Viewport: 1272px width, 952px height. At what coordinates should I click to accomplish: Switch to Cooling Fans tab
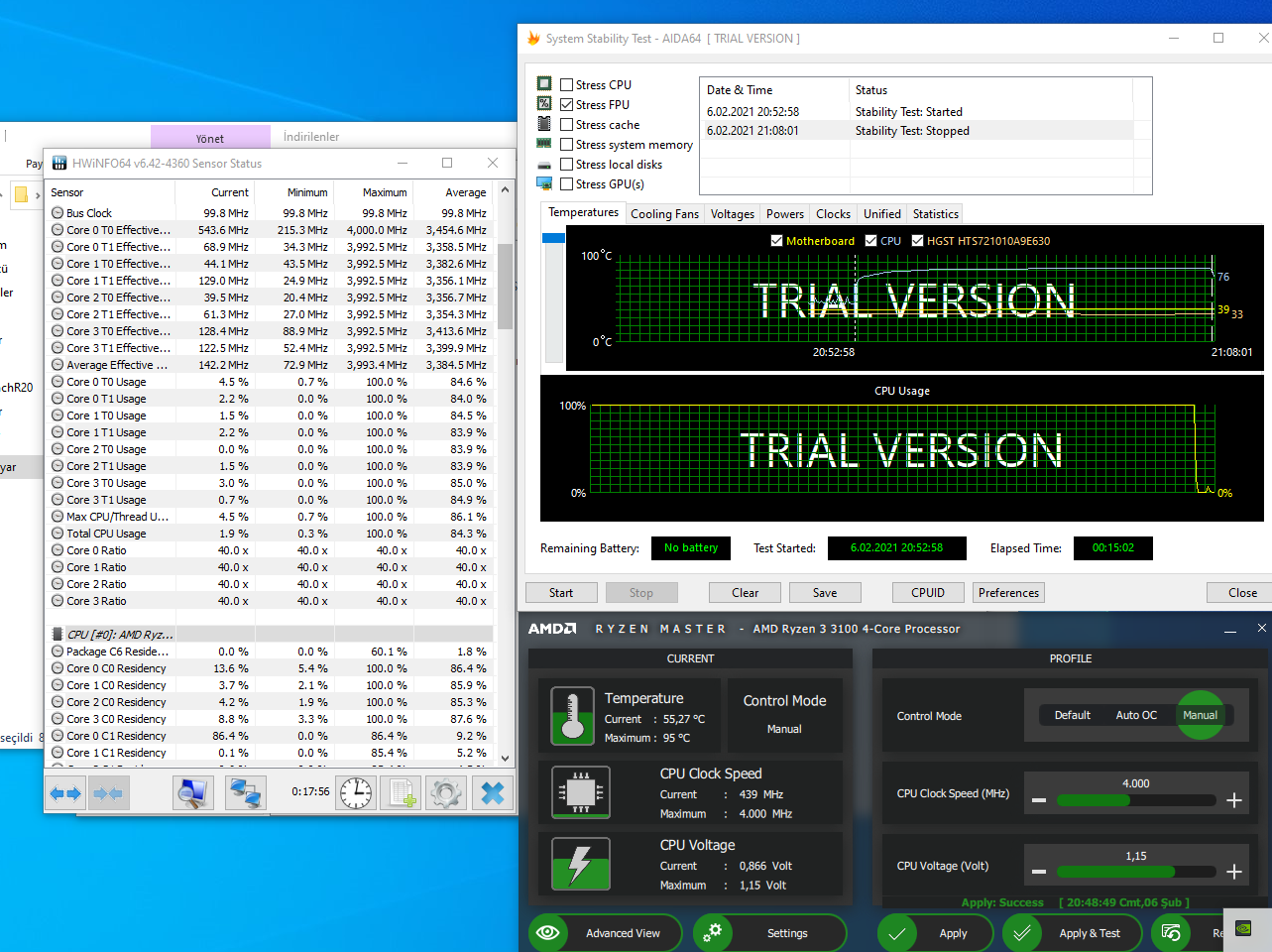click(x=664, y=214)
